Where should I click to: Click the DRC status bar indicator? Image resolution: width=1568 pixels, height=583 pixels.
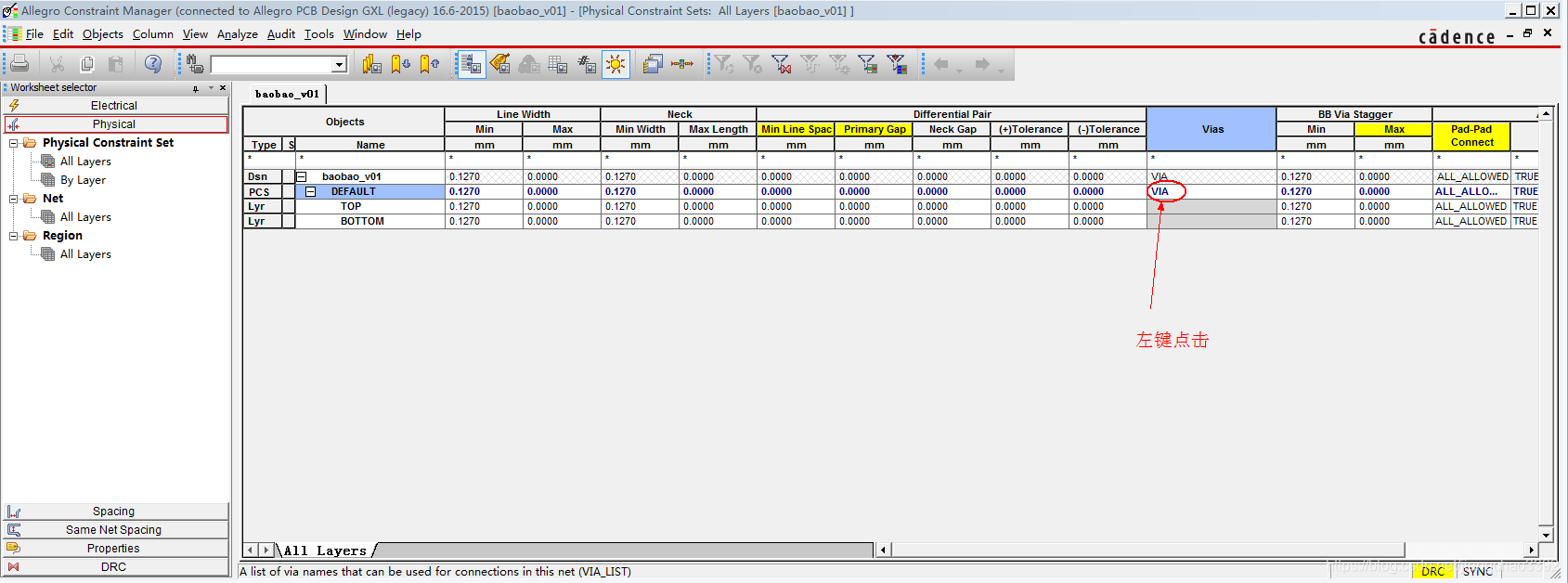pyautogui.click(x=1432, y=571)
